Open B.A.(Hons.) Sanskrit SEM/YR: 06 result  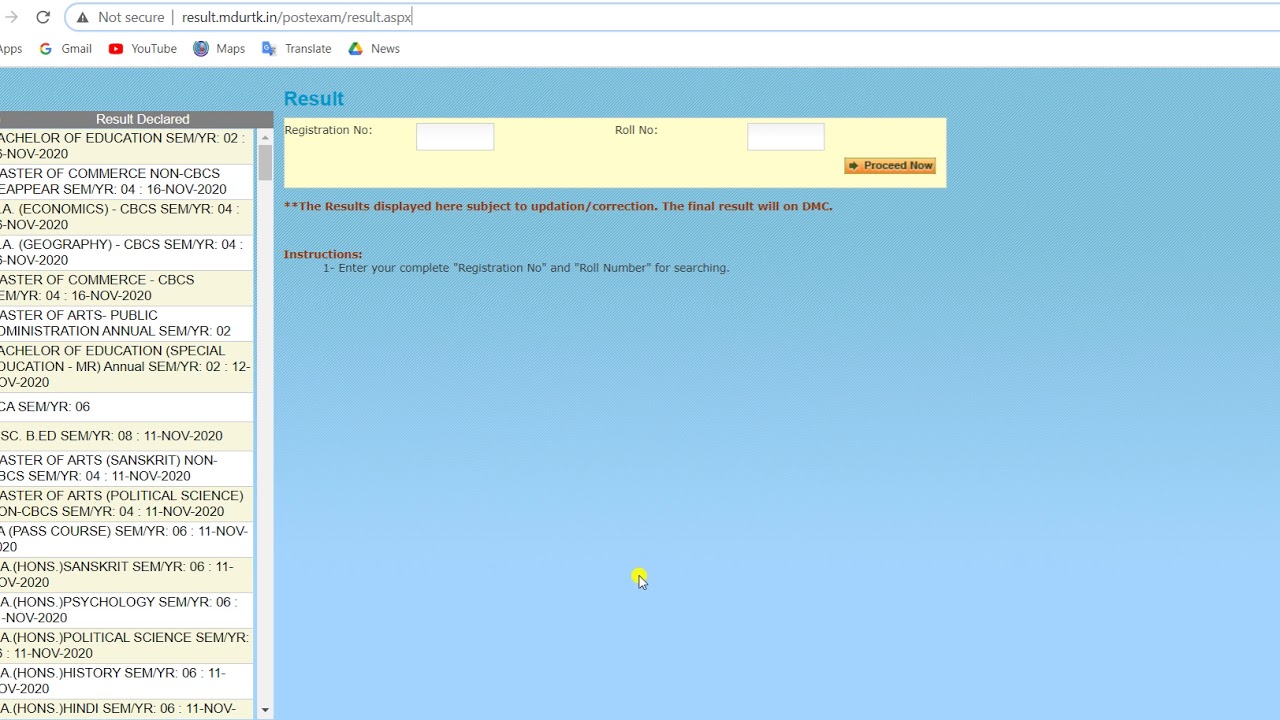tap(126, 575)
